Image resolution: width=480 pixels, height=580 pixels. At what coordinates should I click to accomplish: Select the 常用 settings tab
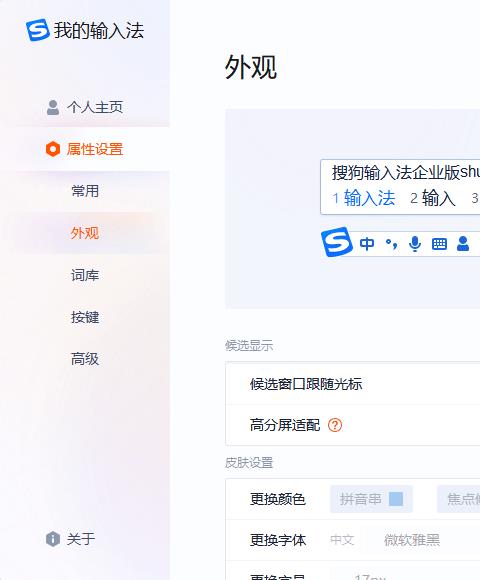(85, 191)
